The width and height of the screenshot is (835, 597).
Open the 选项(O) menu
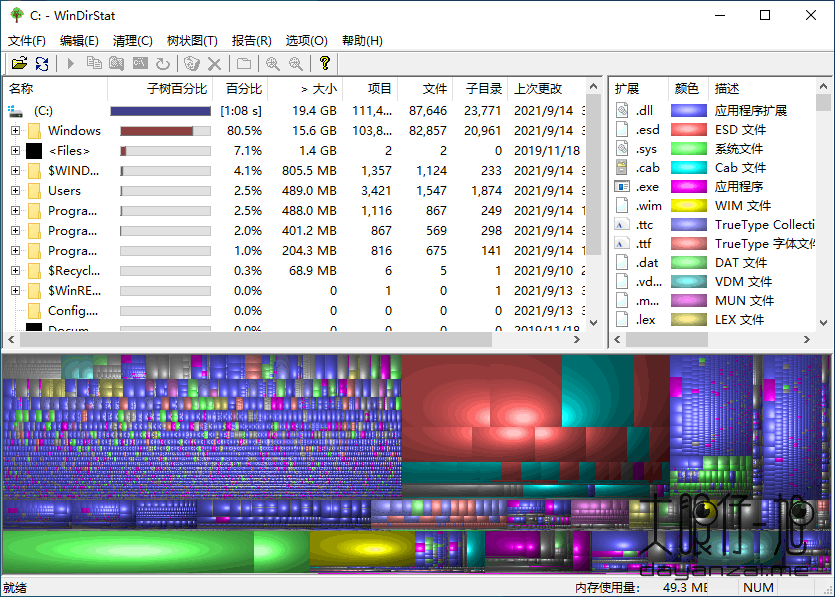point(306,40)
